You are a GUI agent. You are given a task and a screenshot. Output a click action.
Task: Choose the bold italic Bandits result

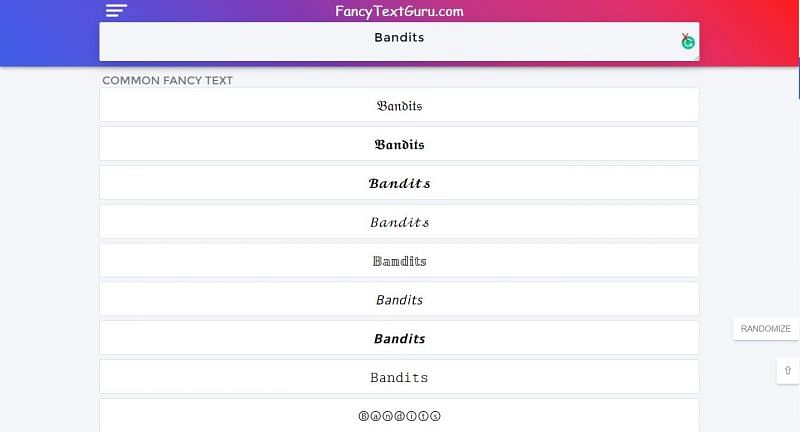click(x=399, y=339)
